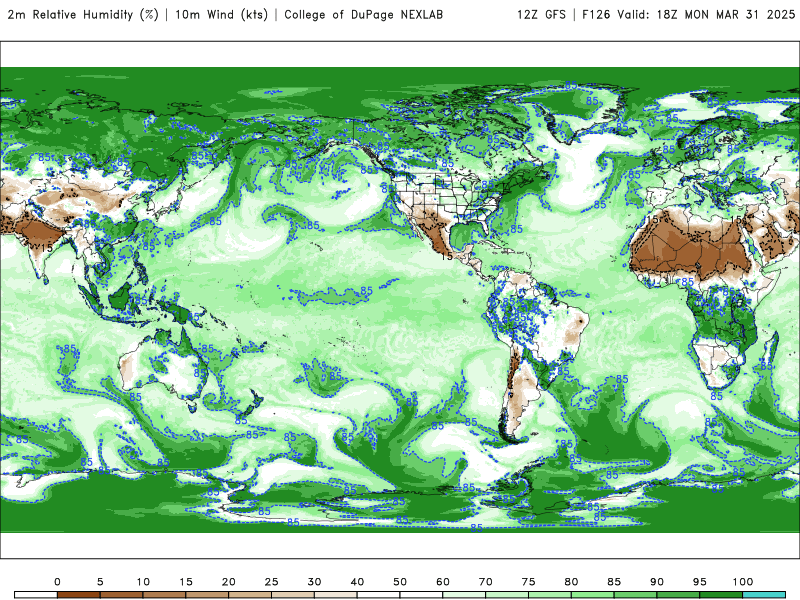The width and height of the screenshot is (800, 600).
Task: Click the "12Z GFS" model run text
Action: (541, 15)
